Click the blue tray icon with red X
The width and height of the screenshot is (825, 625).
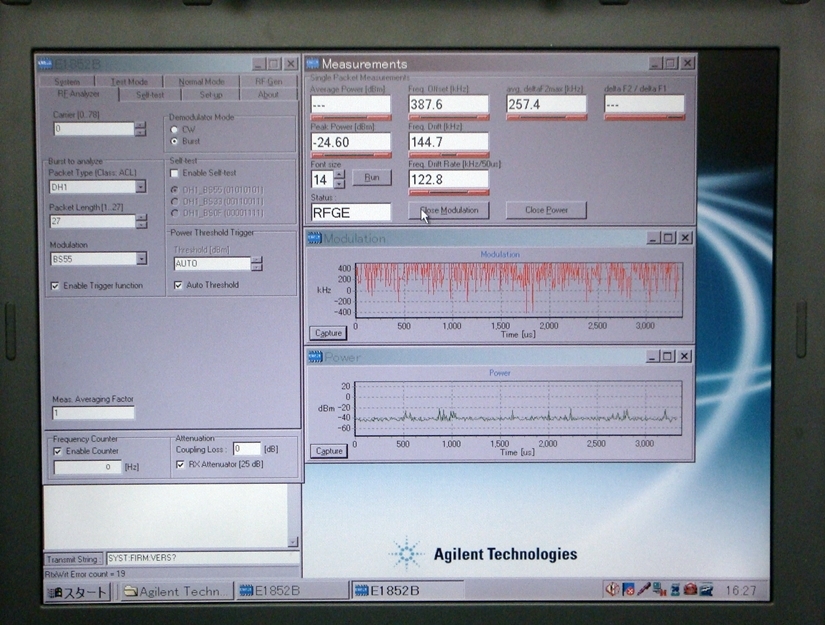click(x=628, y=589)
